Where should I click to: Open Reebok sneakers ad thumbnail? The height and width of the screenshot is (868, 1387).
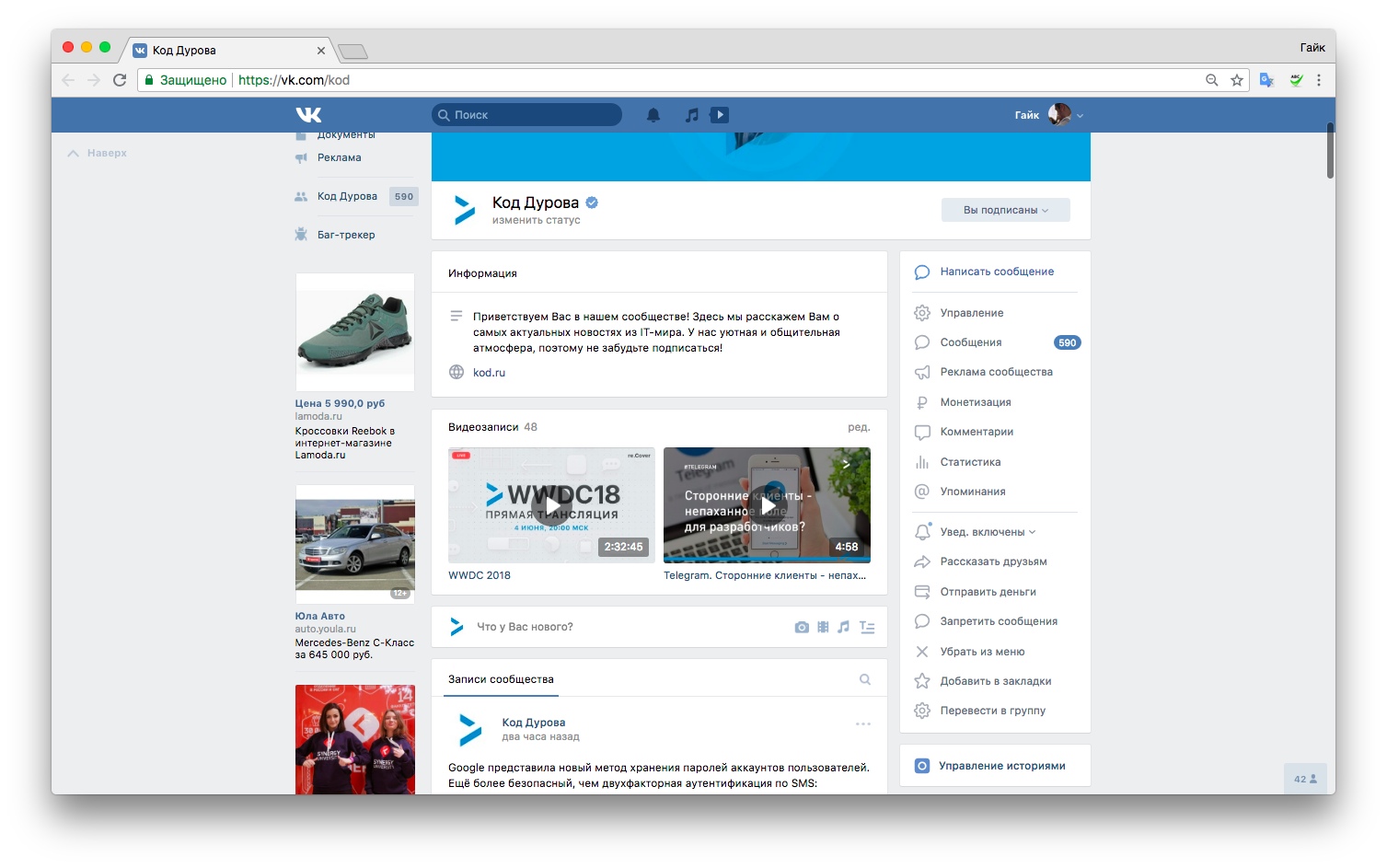355,332
